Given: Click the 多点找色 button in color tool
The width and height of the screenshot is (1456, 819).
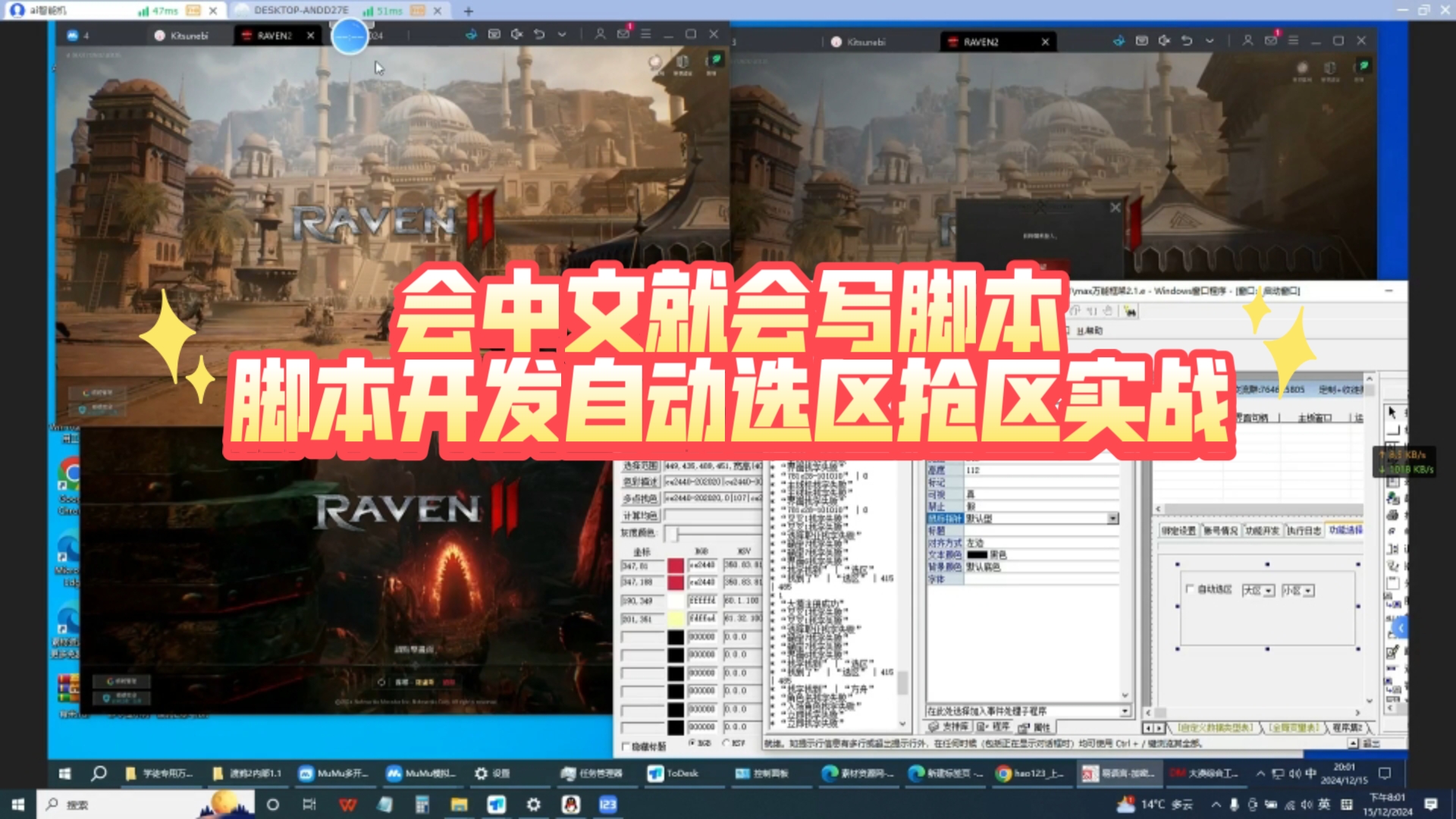Looking at the screenshot, I should pos(640,499).
